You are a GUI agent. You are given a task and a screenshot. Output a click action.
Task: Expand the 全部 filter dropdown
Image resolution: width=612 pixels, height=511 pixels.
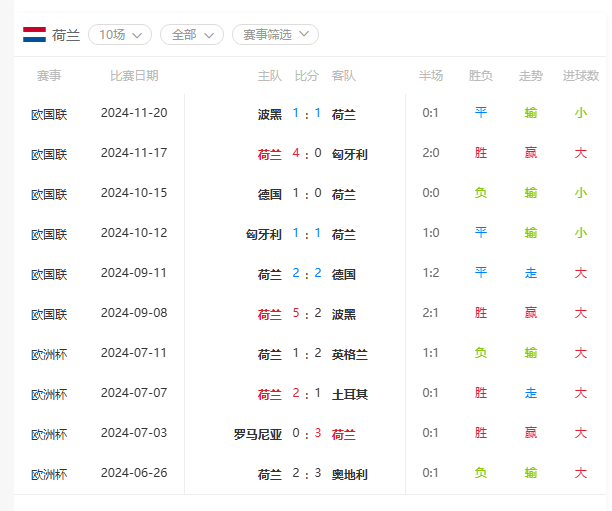coord(192,35)
